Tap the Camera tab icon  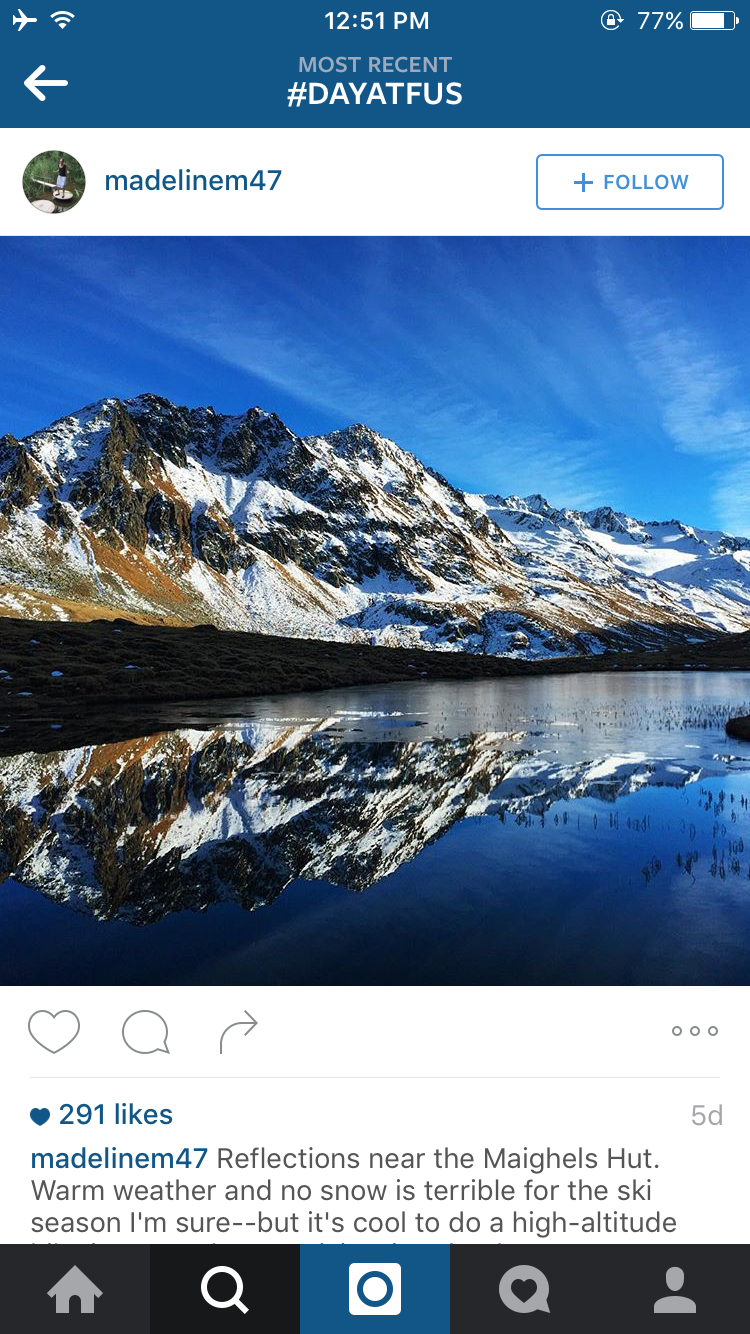pos(375,1289)
